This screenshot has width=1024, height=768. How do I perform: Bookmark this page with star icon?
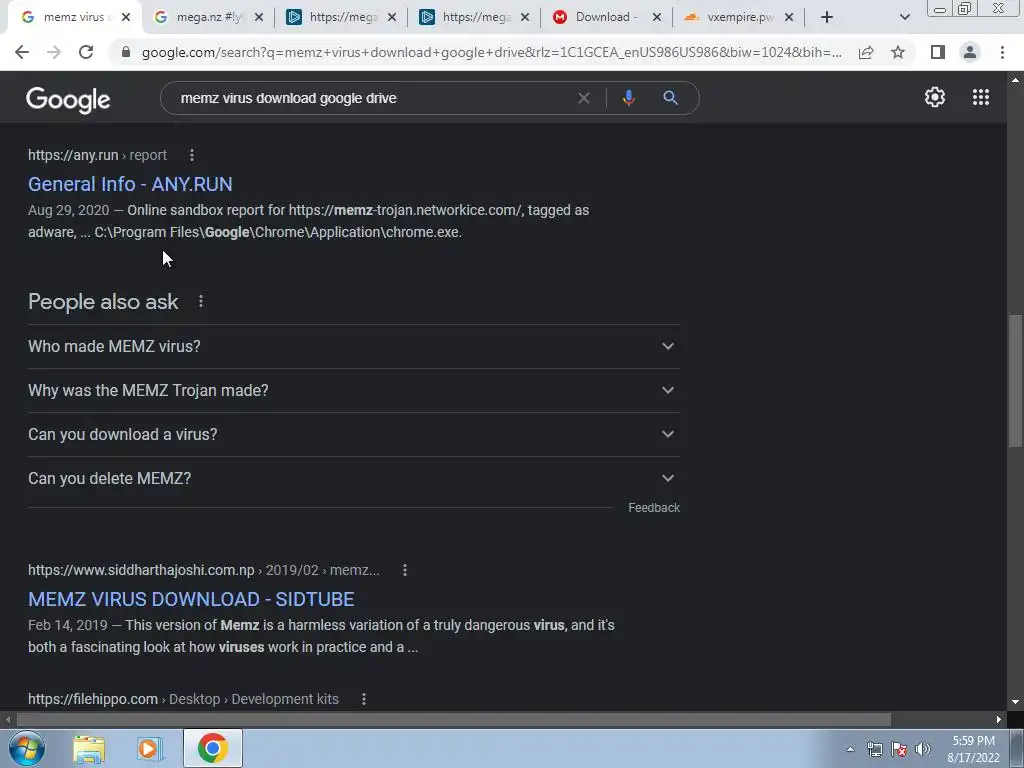898,52
